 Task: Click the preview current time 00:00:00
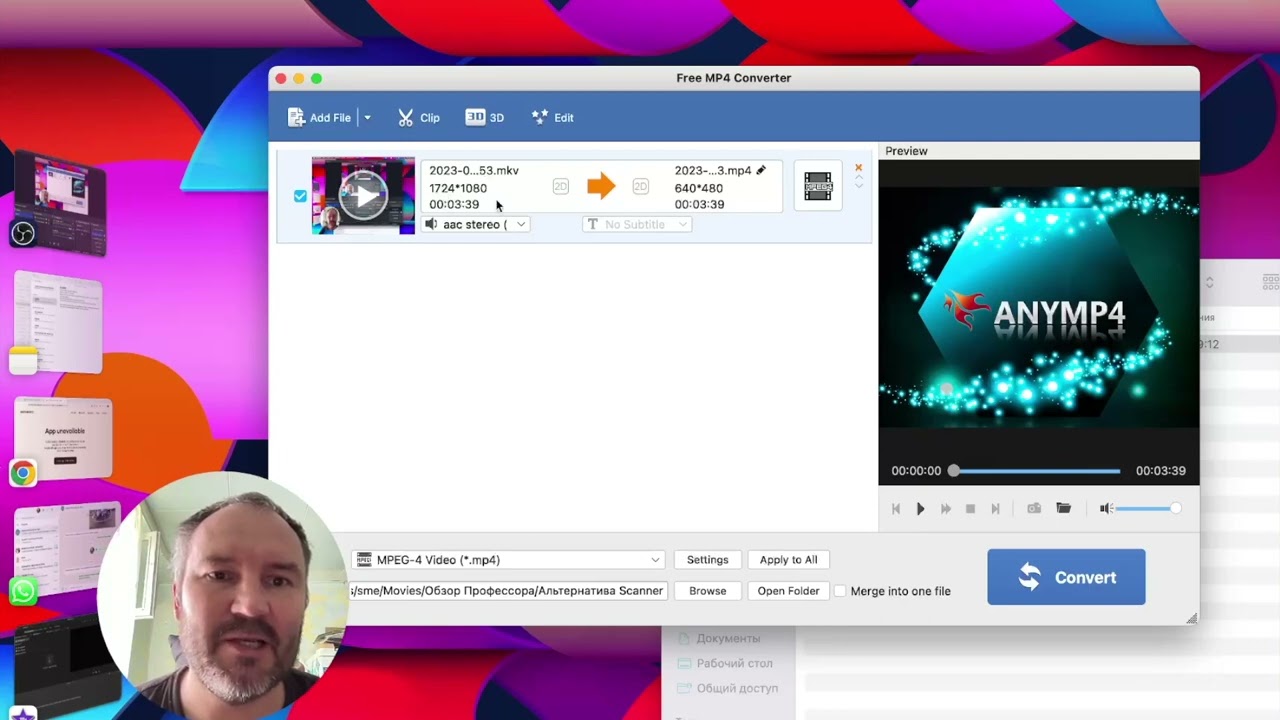click(916, 471)
